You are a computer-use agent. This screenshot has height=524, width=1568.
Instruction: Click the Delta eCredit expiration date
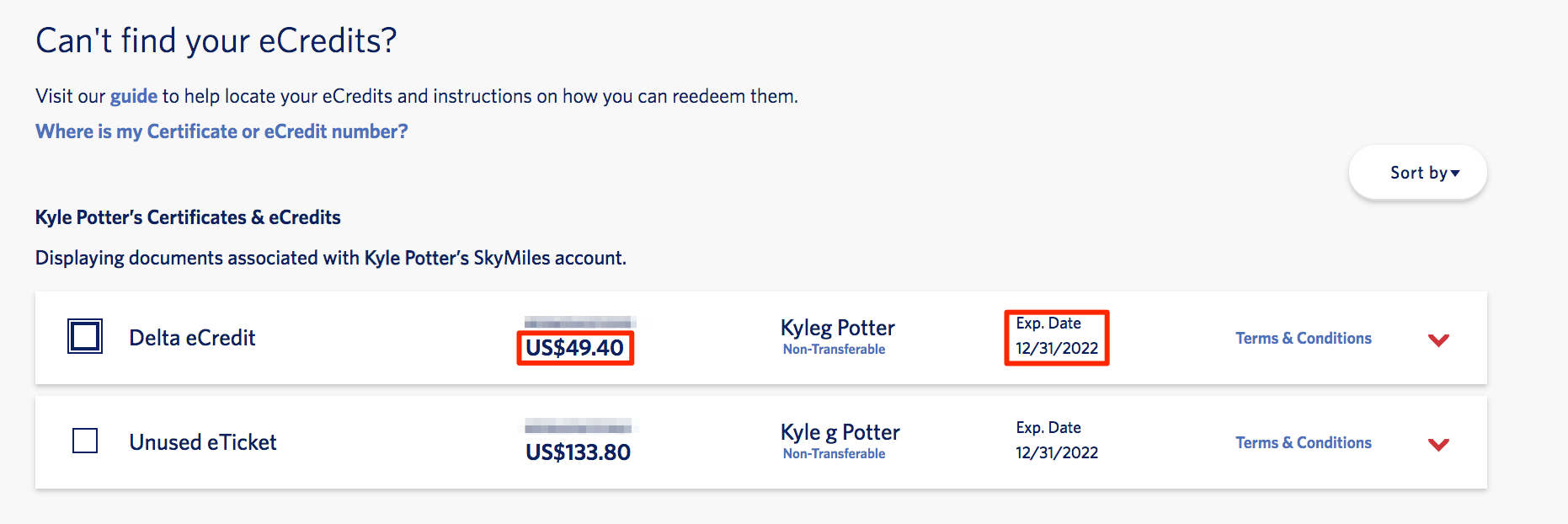point(1057,348)
